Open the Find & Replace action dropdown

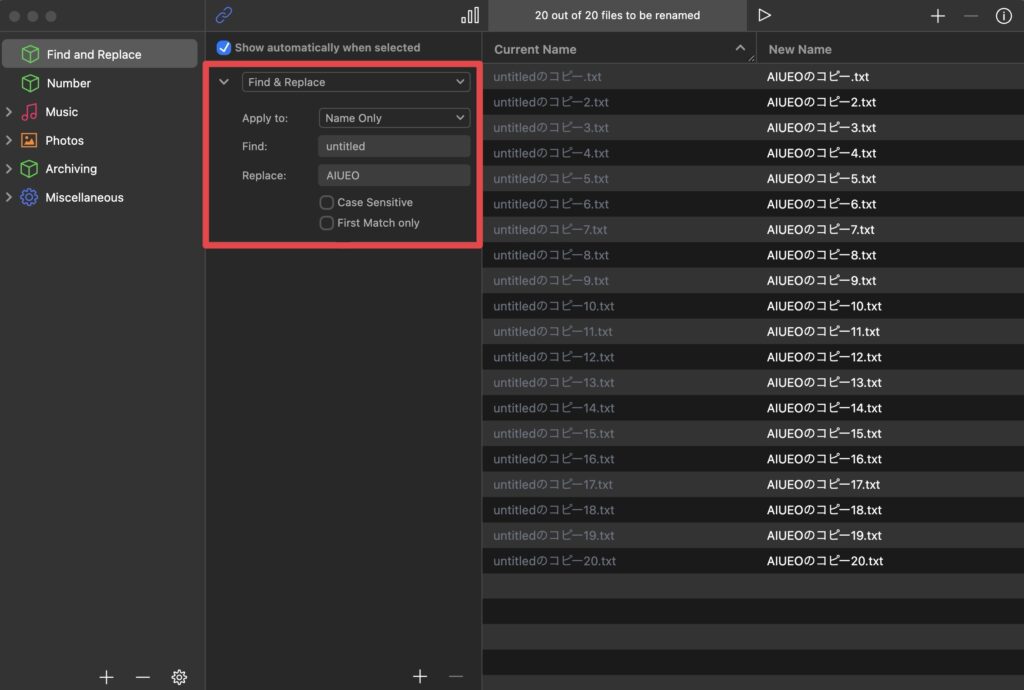pos(356,82)
